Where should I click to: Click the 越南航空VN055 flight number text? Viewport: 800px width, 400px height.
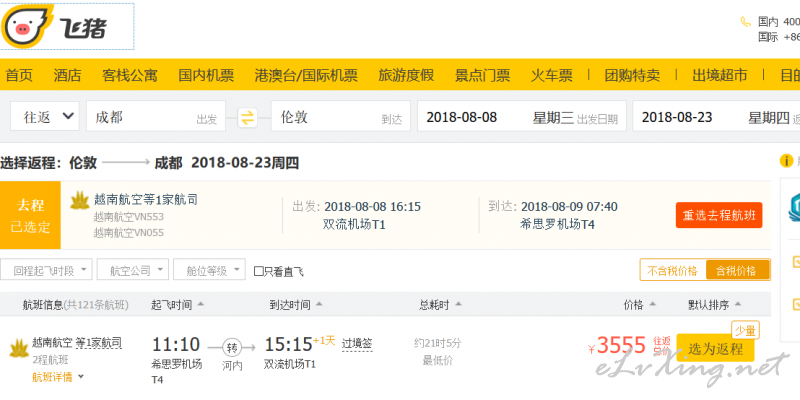(129, 233)
